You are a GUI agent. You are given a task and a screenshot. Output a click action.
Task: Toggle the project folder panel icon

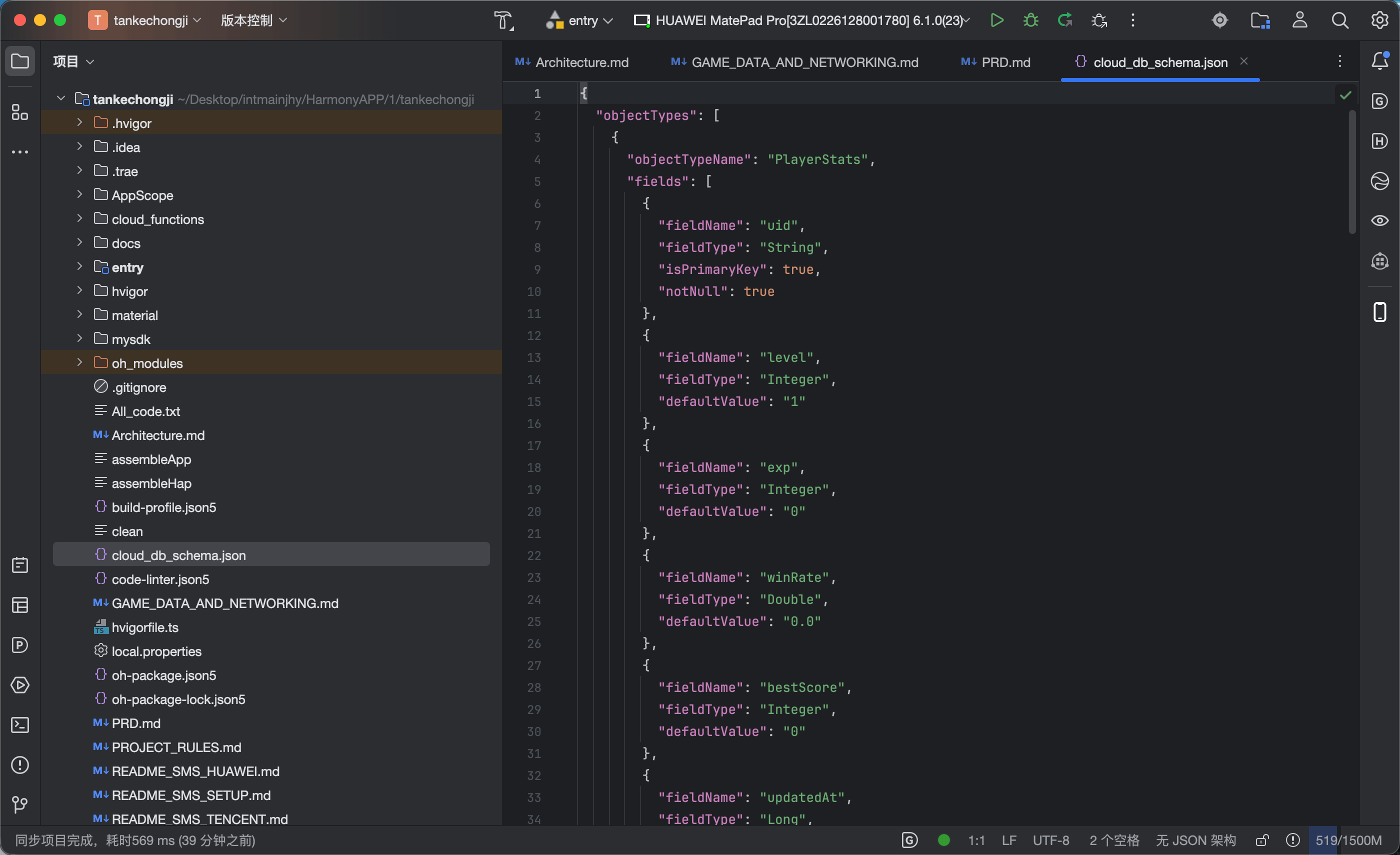20,61
